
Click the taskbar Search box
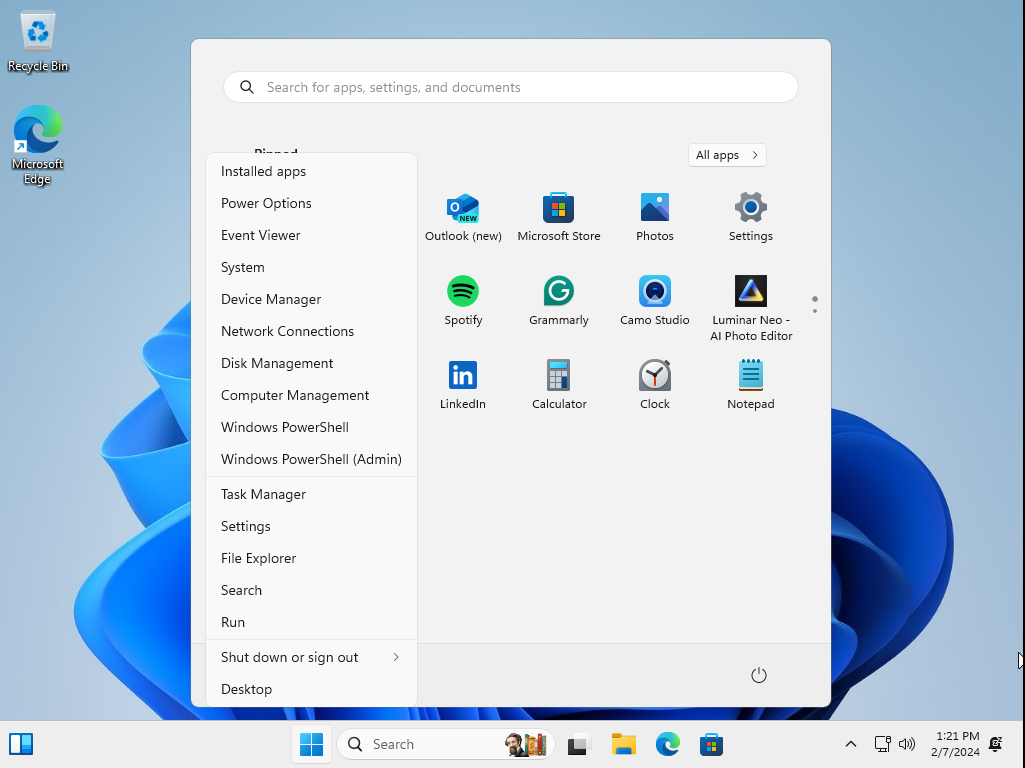point(446,744)
